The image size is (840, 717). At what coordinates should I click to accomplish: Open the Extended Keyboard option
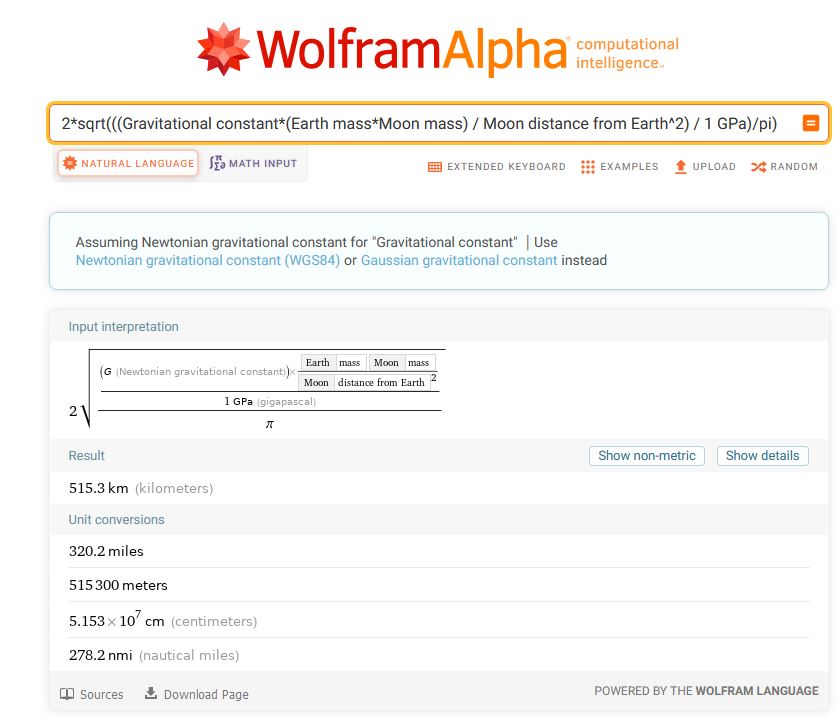pos(506,167)
